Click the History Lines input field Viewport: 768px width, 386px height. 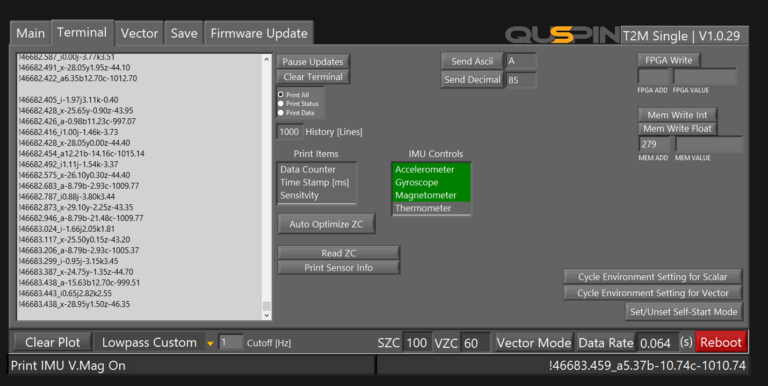pos(289,132)
